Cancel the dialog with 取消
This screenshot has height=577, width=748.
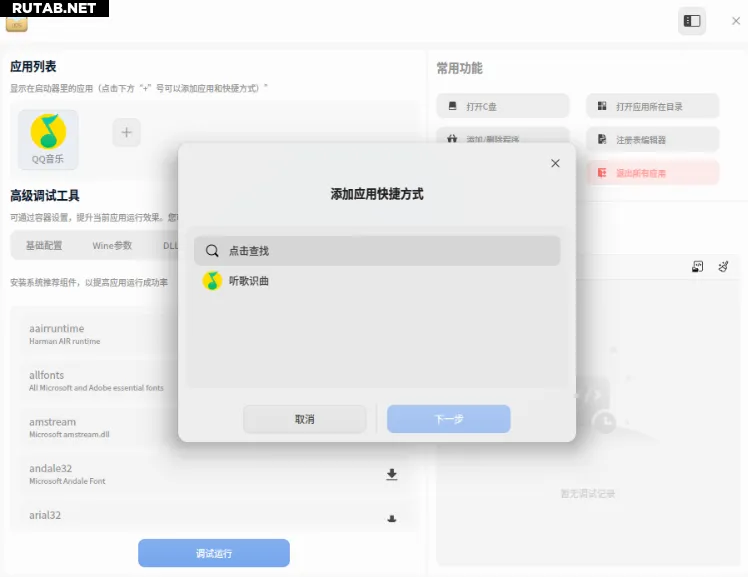click(x=305, y=419)
